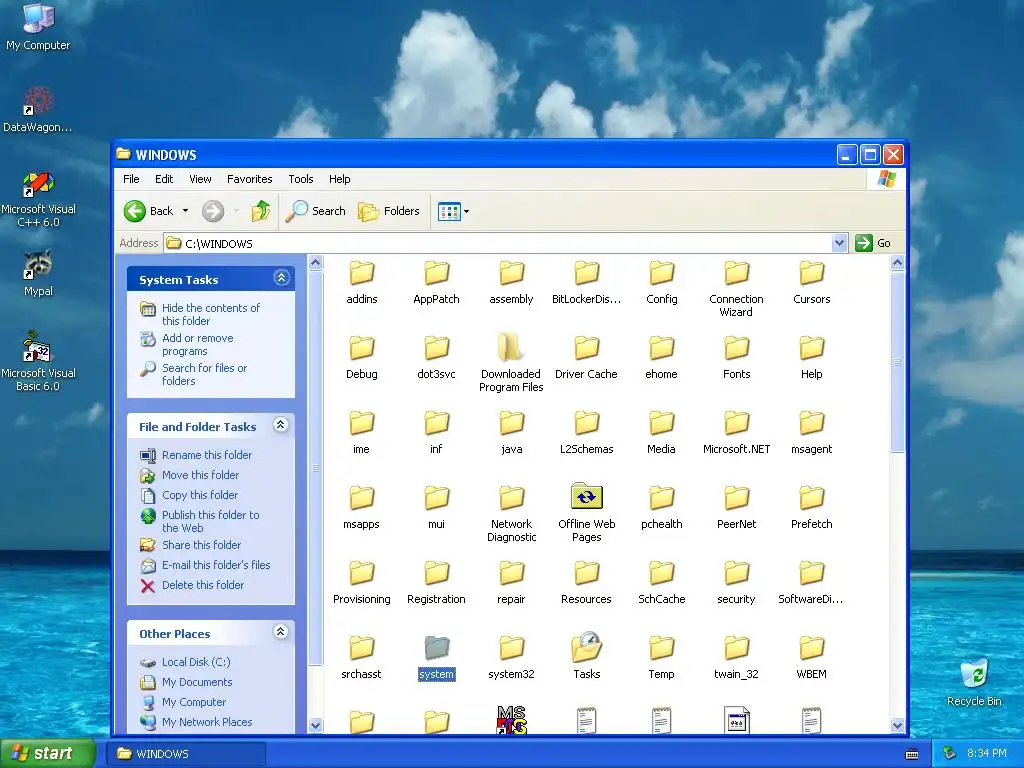Select Microsoft Visual C++ 6.0 desktop icon

pos(39,199)
